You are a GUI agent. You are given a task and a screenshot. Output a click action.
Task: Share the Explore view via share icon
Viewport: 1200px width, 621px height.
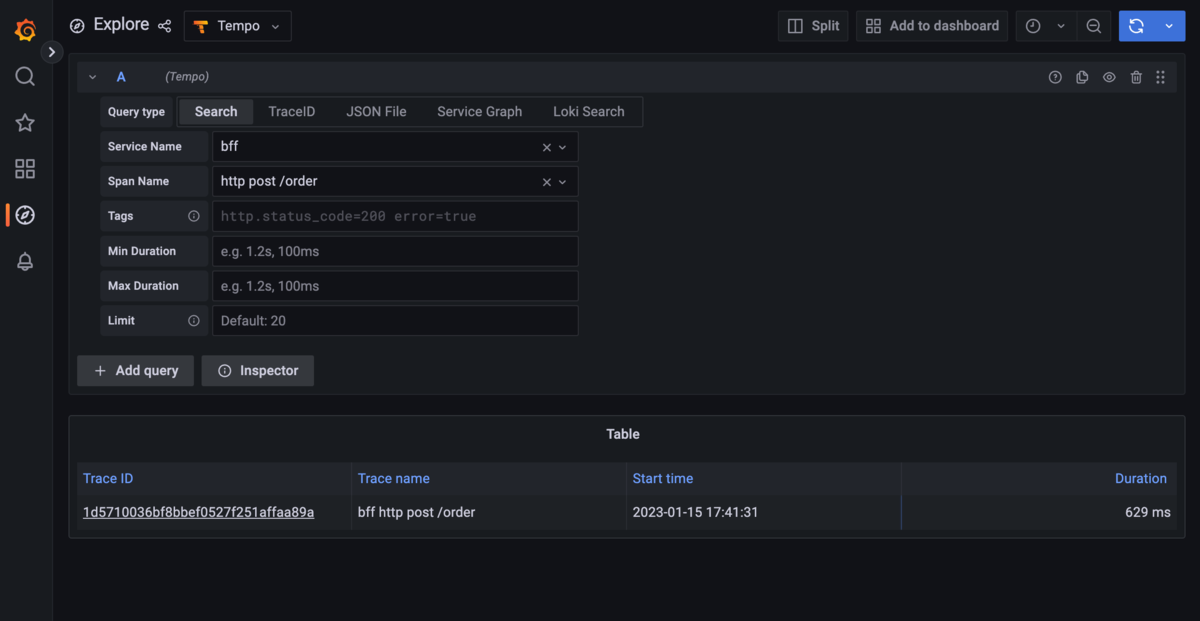(x=165, y=26)
